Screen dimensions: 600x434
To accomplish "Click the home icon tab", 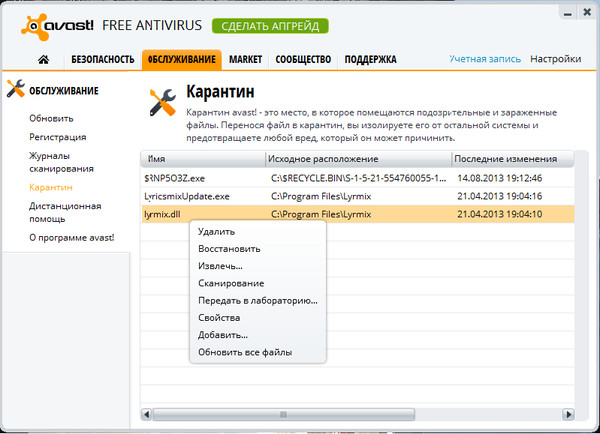I will (43, 59).
